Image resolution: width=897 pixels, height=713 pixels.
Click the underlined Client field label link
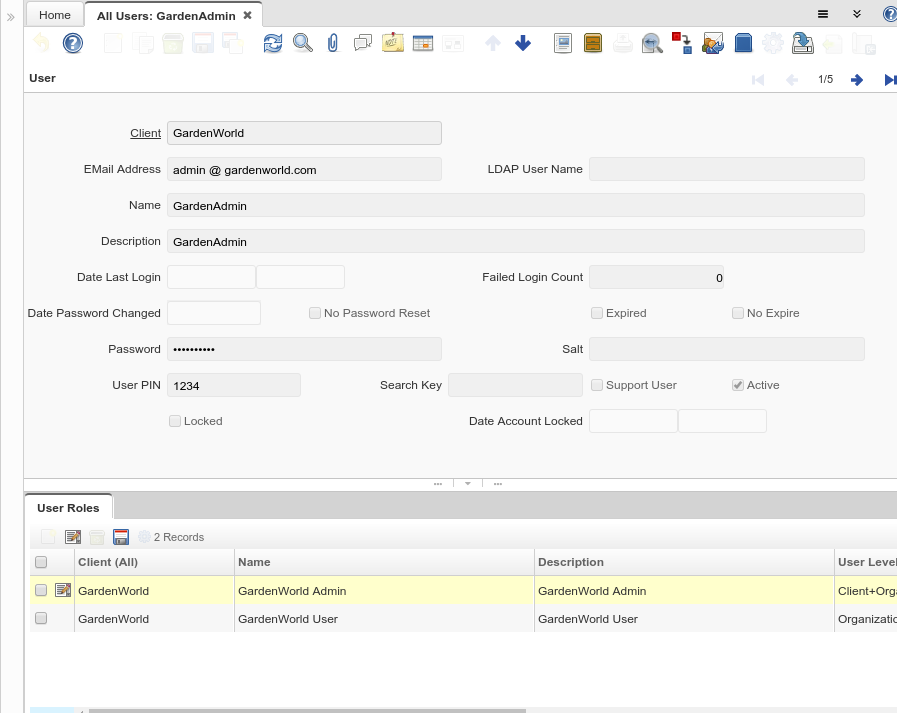point(145,133)
